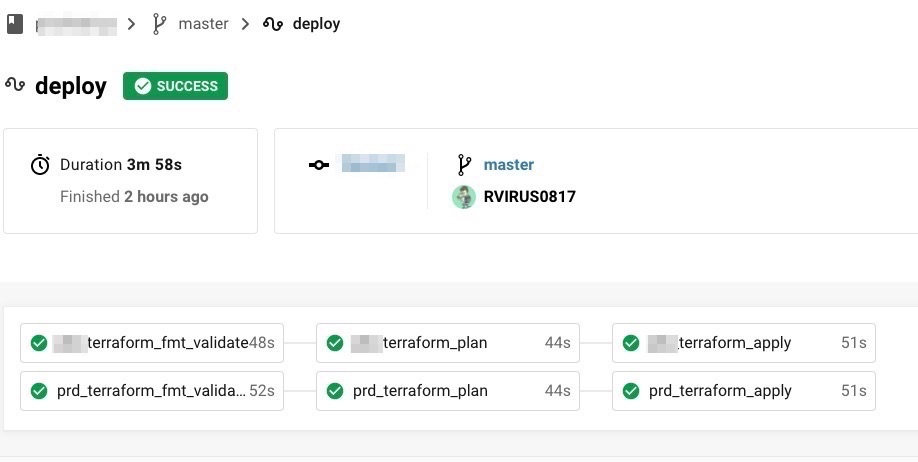Open the master branch link
Image resolution: width=918 pixels, height=462 pixels.
[508, 165]
